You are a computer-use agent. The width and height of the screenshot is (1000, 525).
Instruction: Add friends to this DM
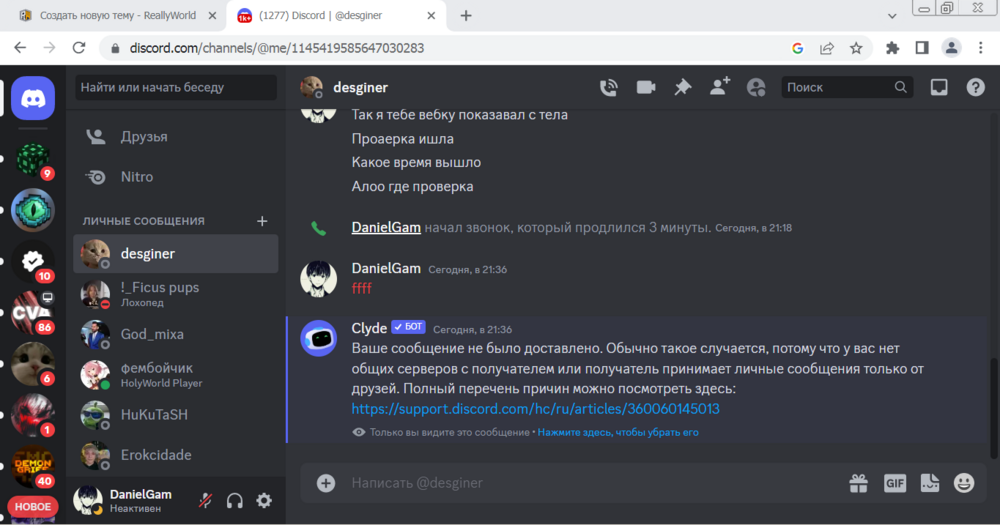pyautogui.click(x=719, y=87)
